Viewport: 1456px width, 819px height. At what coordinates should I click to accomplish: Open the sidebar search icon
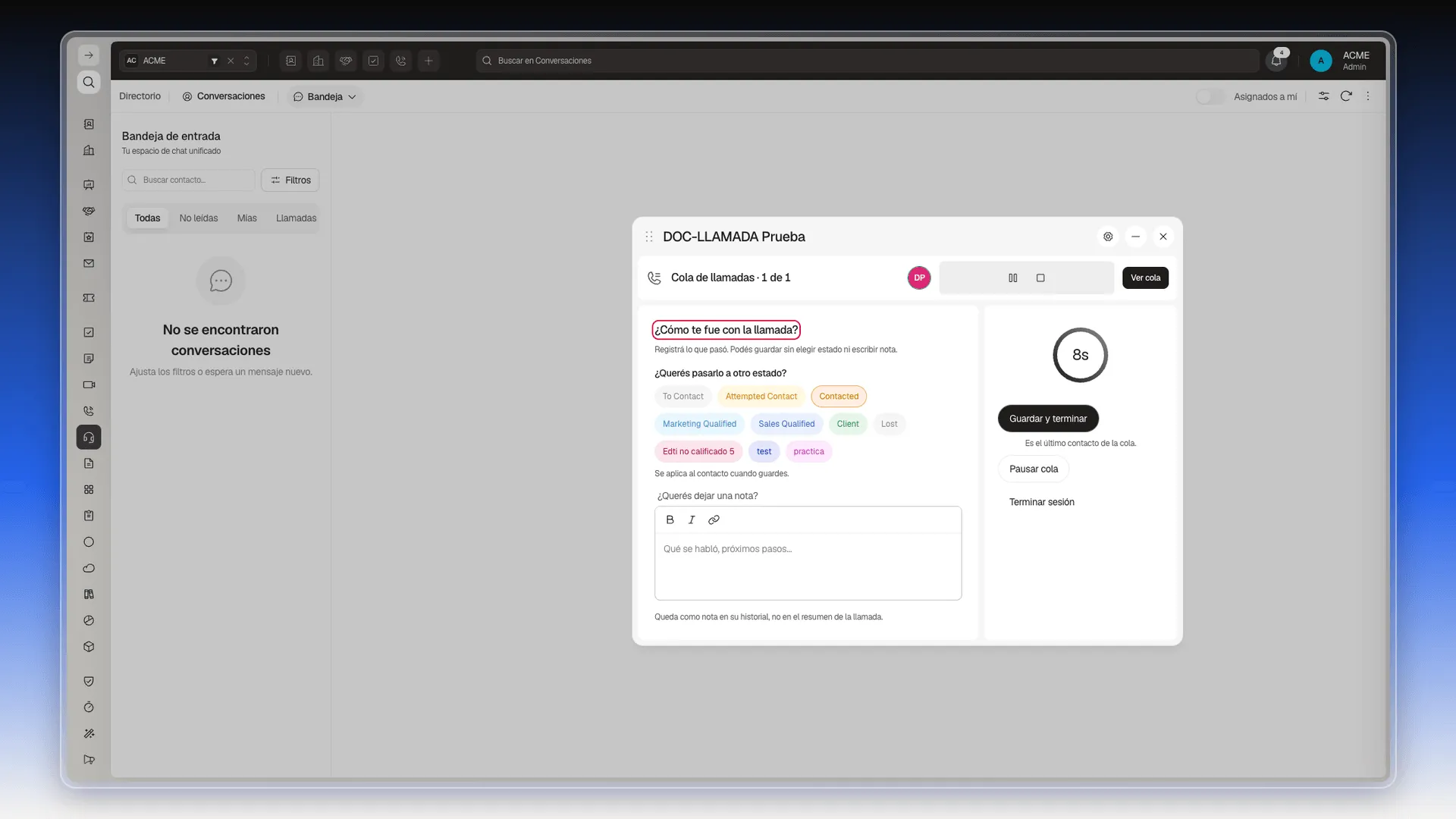pyautogui.click(x=89, y=82)
